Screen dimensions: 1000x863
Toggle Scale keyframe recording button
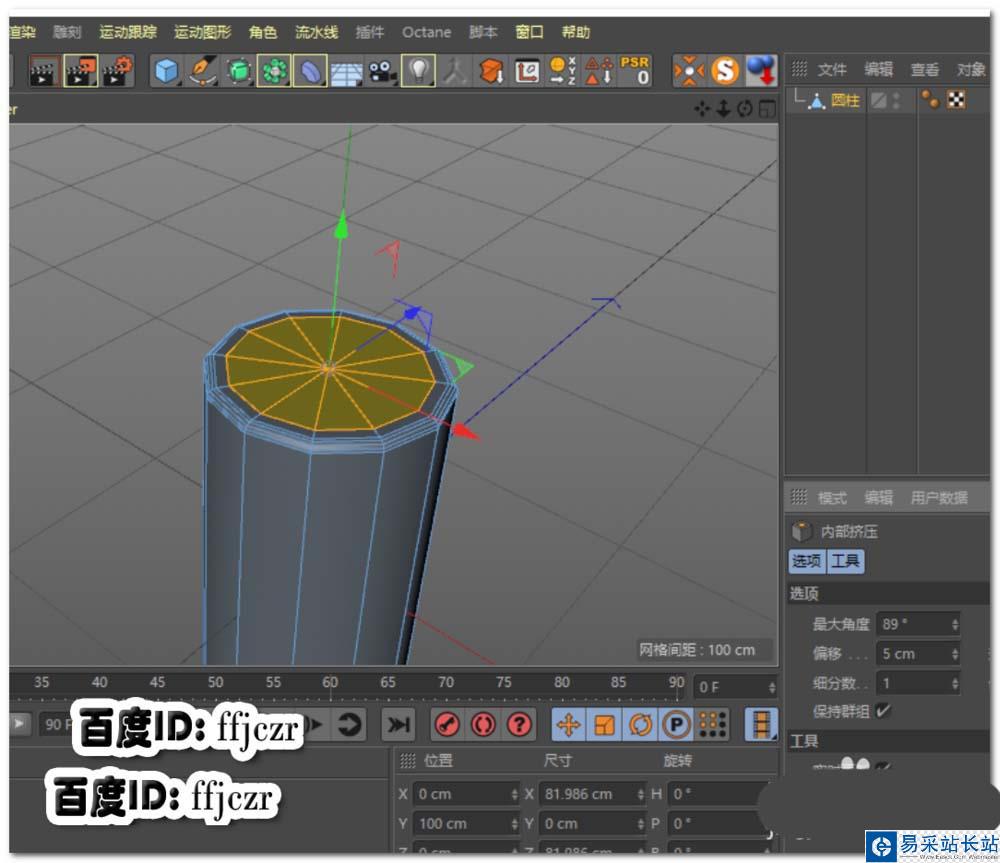point(604,725)
